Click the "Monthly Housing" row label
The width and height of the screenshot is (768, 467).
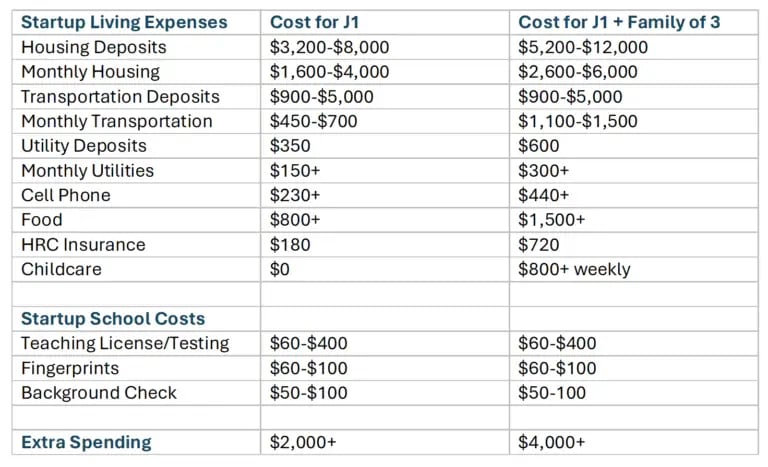(x=90, y=72)
